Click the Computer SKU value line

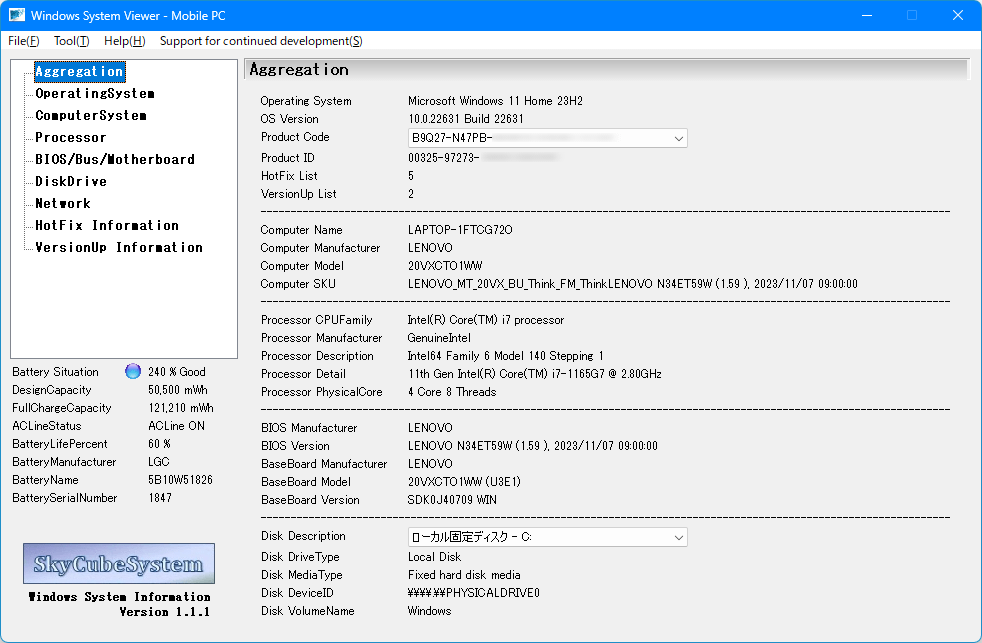coord(633,284)
